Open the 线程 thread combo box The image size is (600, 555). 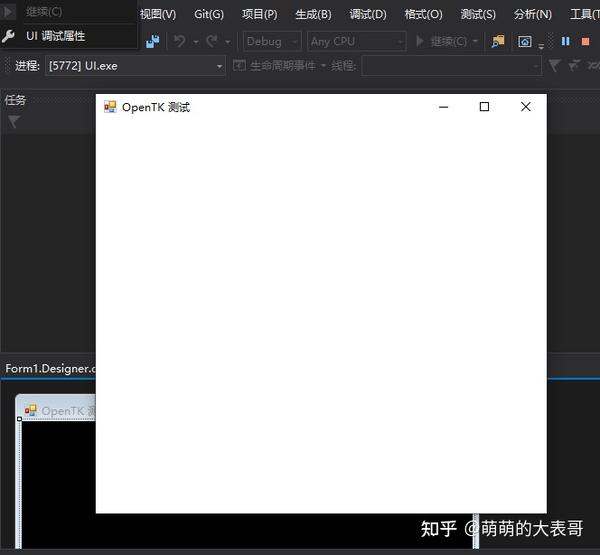[x=452, y=66]
